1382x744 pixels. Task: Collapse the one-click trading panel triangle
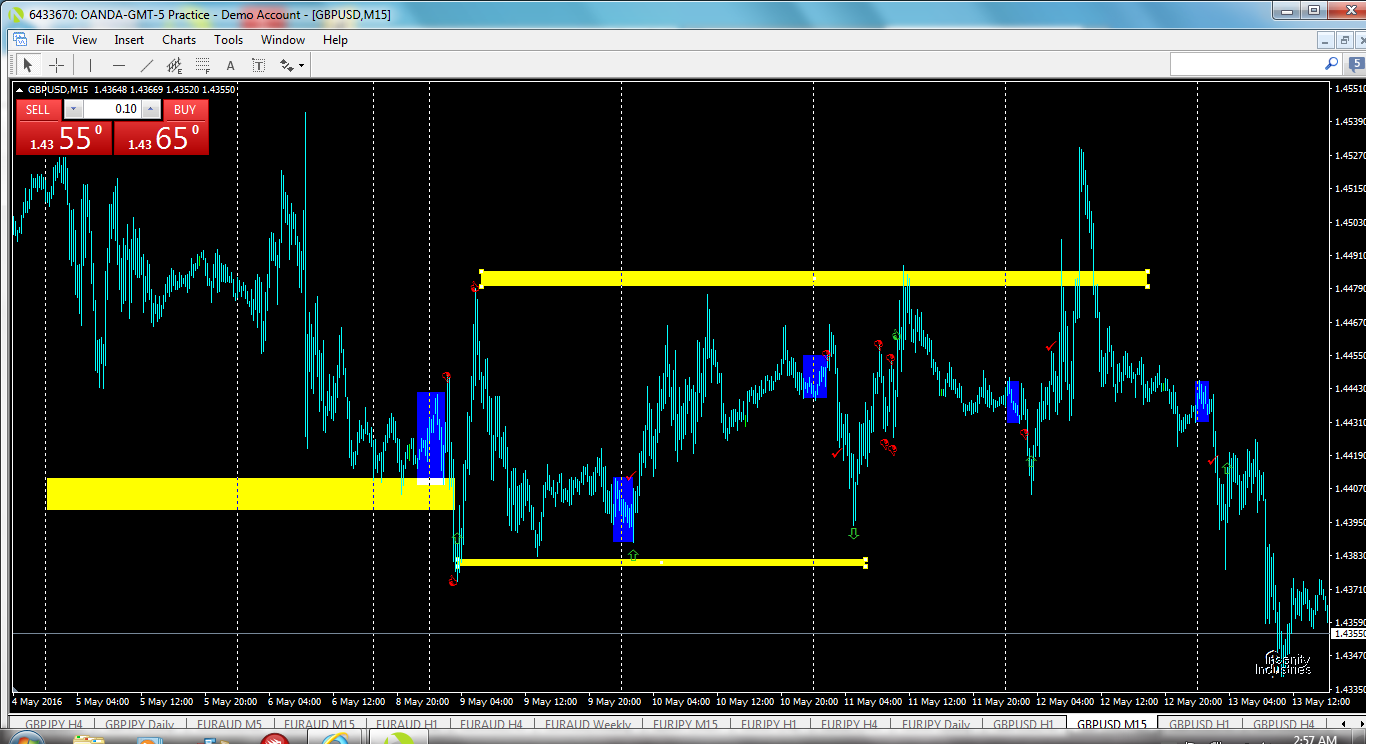(x=20, y=89)
